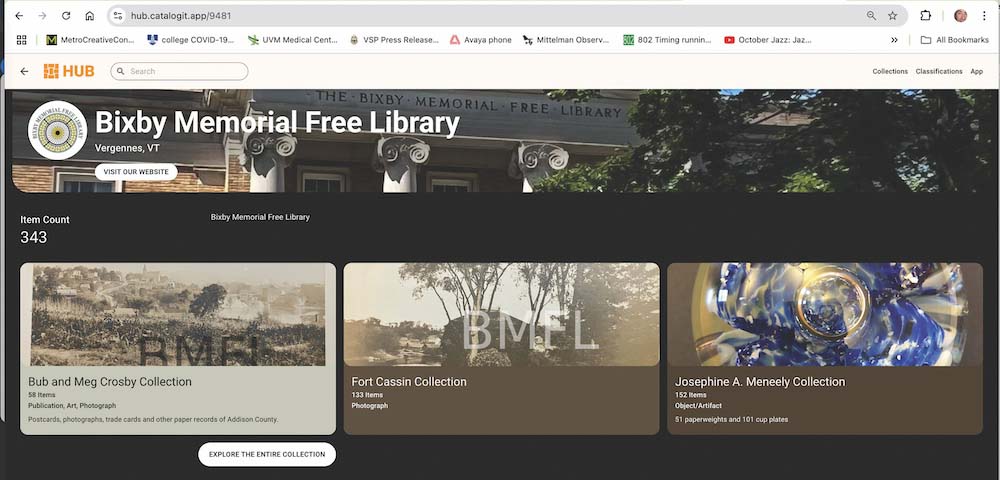Open the bookmarks apps grid icon
Viewport: 1000px width, 480px height.
tap(22, 40)
